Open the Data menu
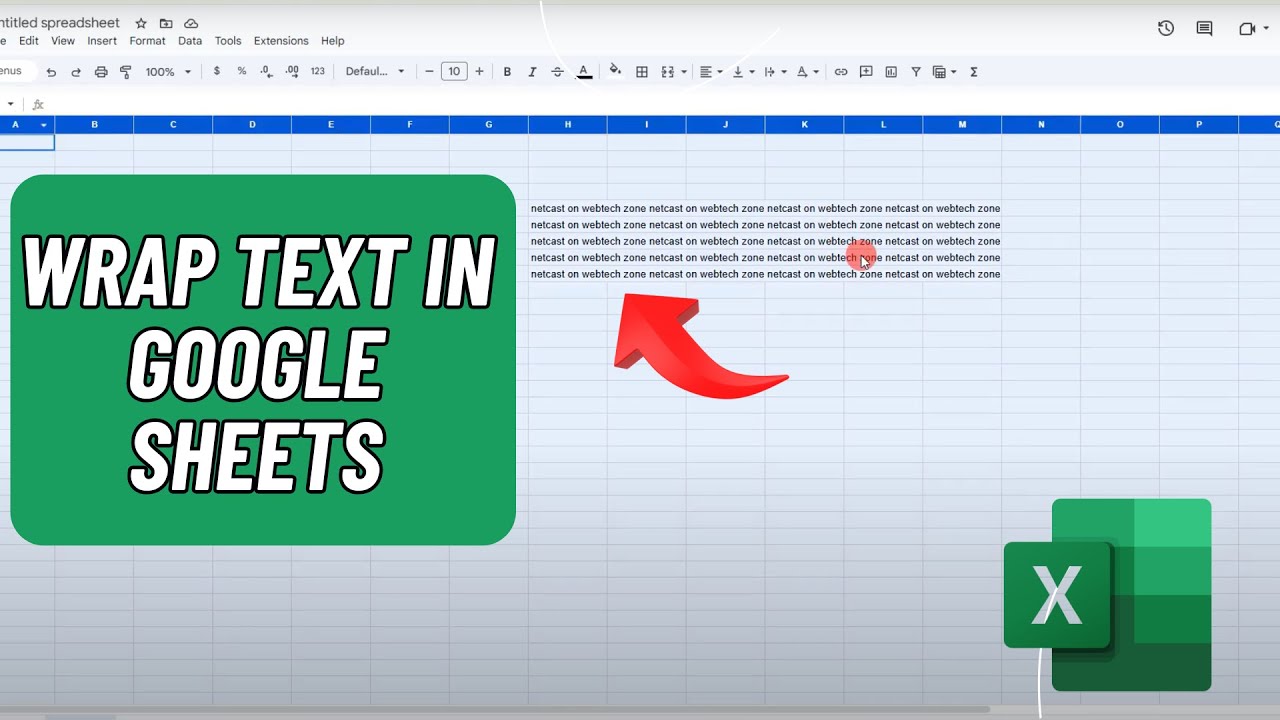This screenshot has height=720, width=1280. point(190,41)
